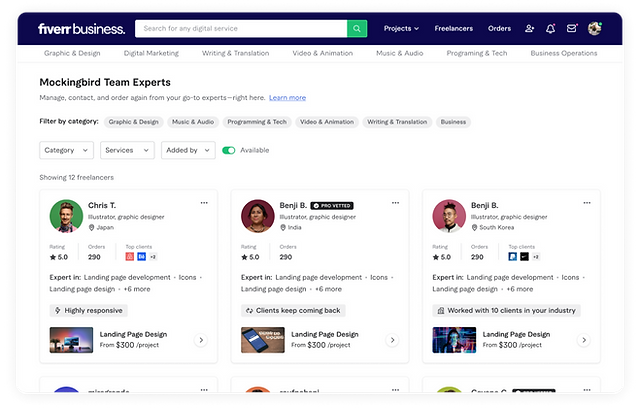Click +6 more on India Benji B. card
Viewport: 640px width, 408px height.
tap(328, 289)
